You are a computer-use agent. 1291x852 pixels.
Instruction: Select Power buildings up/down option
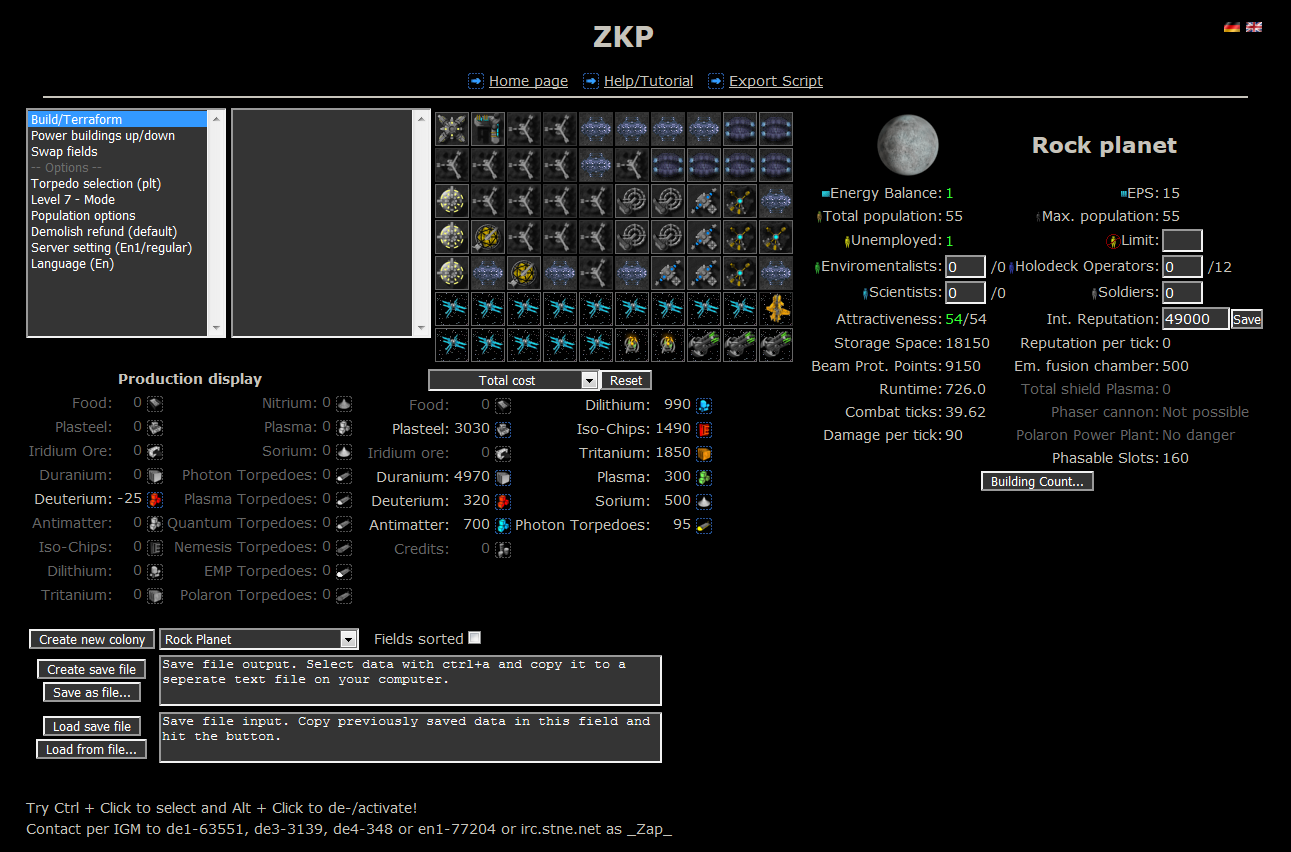coord(103,136)
